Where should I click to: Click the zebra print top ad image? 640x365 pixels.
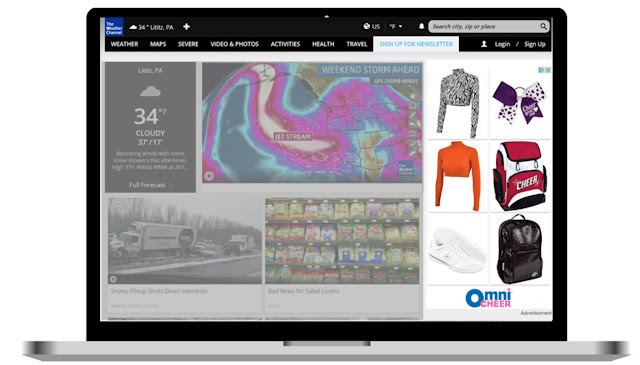click(x=457, y=102)
